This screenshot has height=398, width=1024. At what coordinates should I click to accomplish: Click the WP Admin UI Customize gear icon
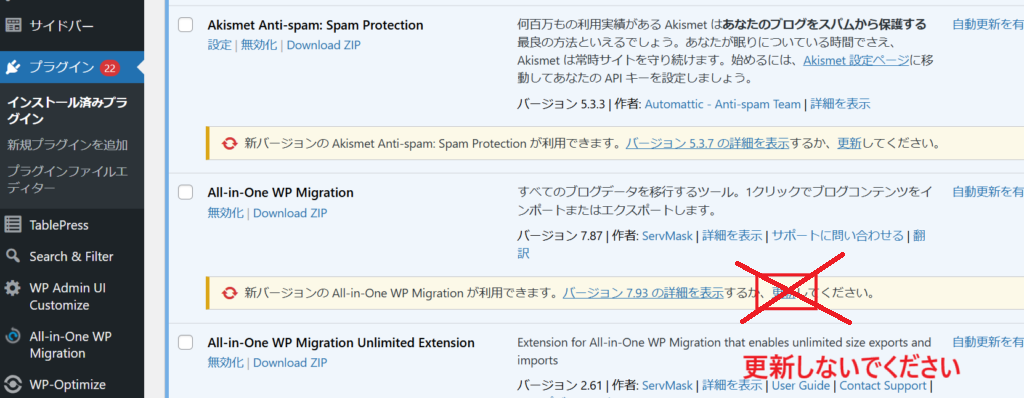pyautogui.click(x=13, y=288)
